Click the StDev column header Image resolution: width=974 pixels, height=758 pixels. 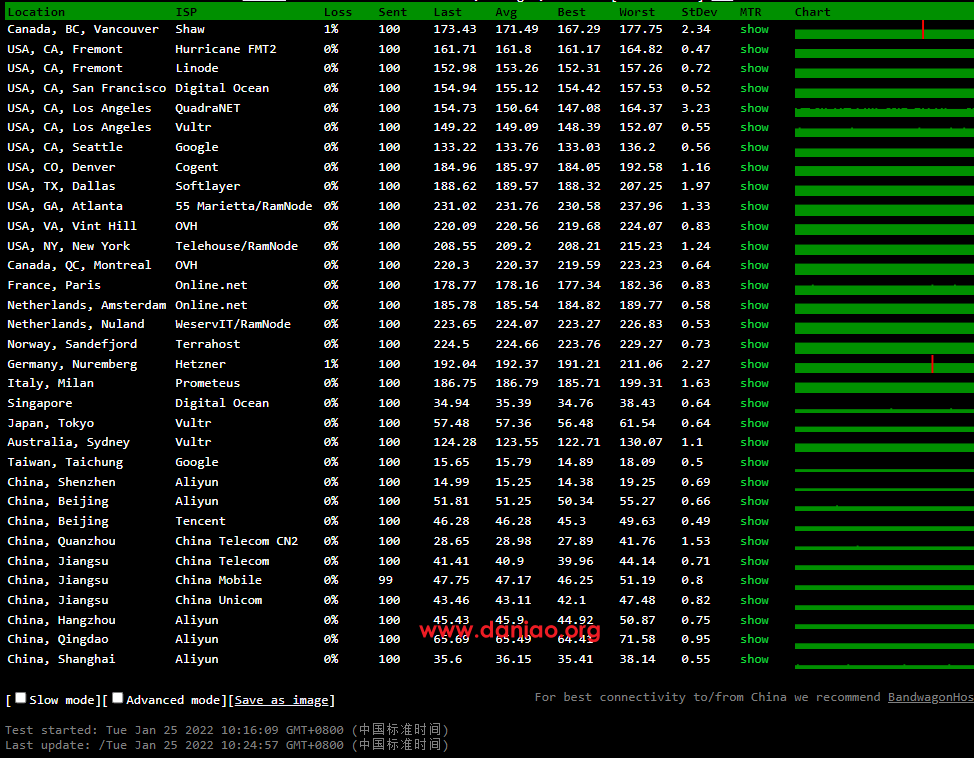699,12
